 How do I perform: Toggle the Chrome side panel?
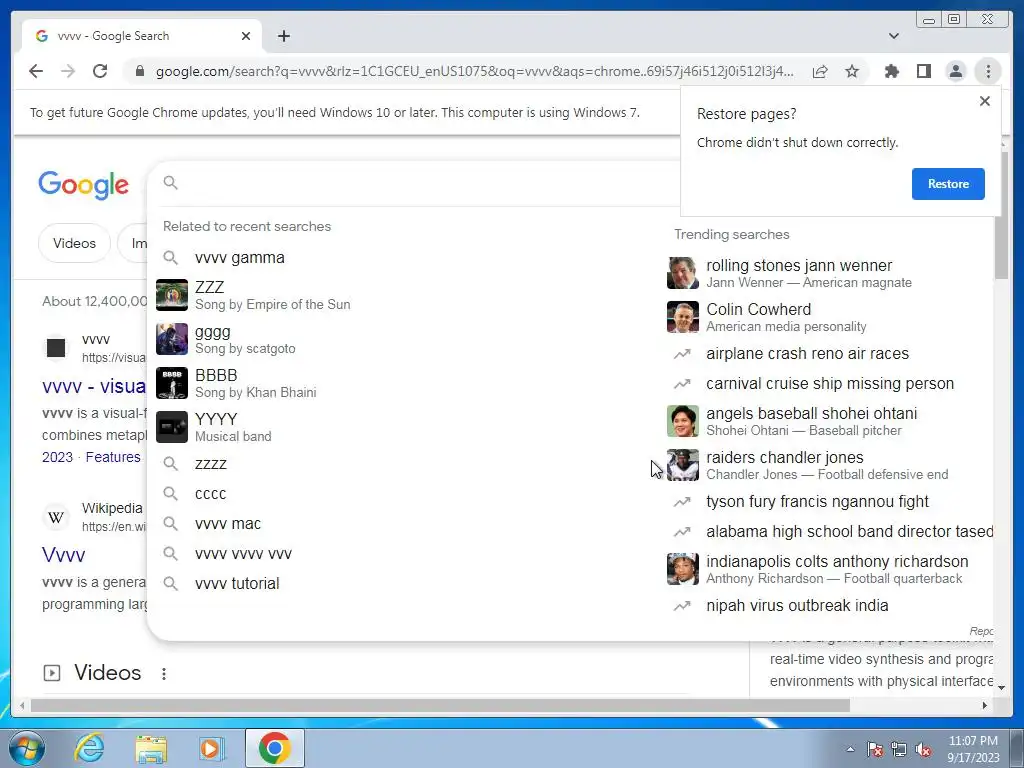point(923,71)
